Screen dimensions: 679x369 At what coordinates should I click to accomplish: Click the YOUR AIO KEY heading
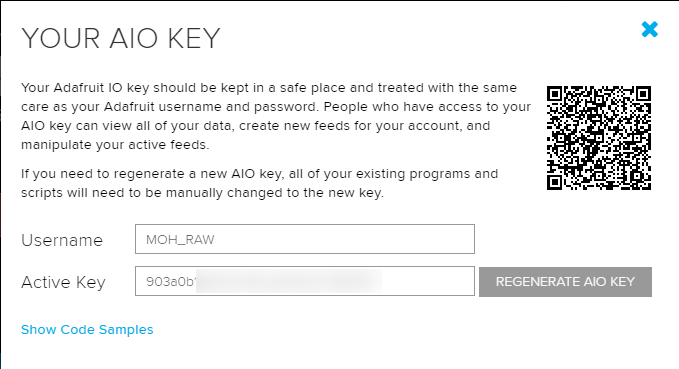[121, 39]
